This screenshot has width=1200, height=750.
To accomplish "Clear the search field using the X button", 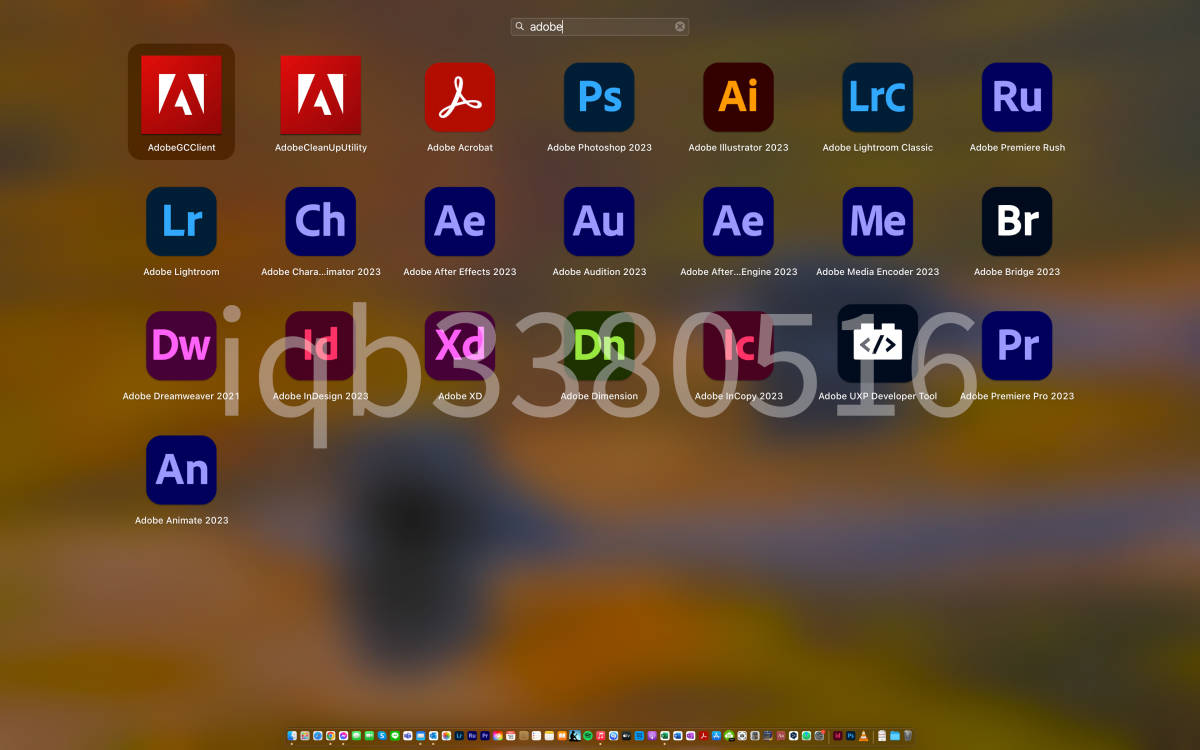I will pos(679,26).
